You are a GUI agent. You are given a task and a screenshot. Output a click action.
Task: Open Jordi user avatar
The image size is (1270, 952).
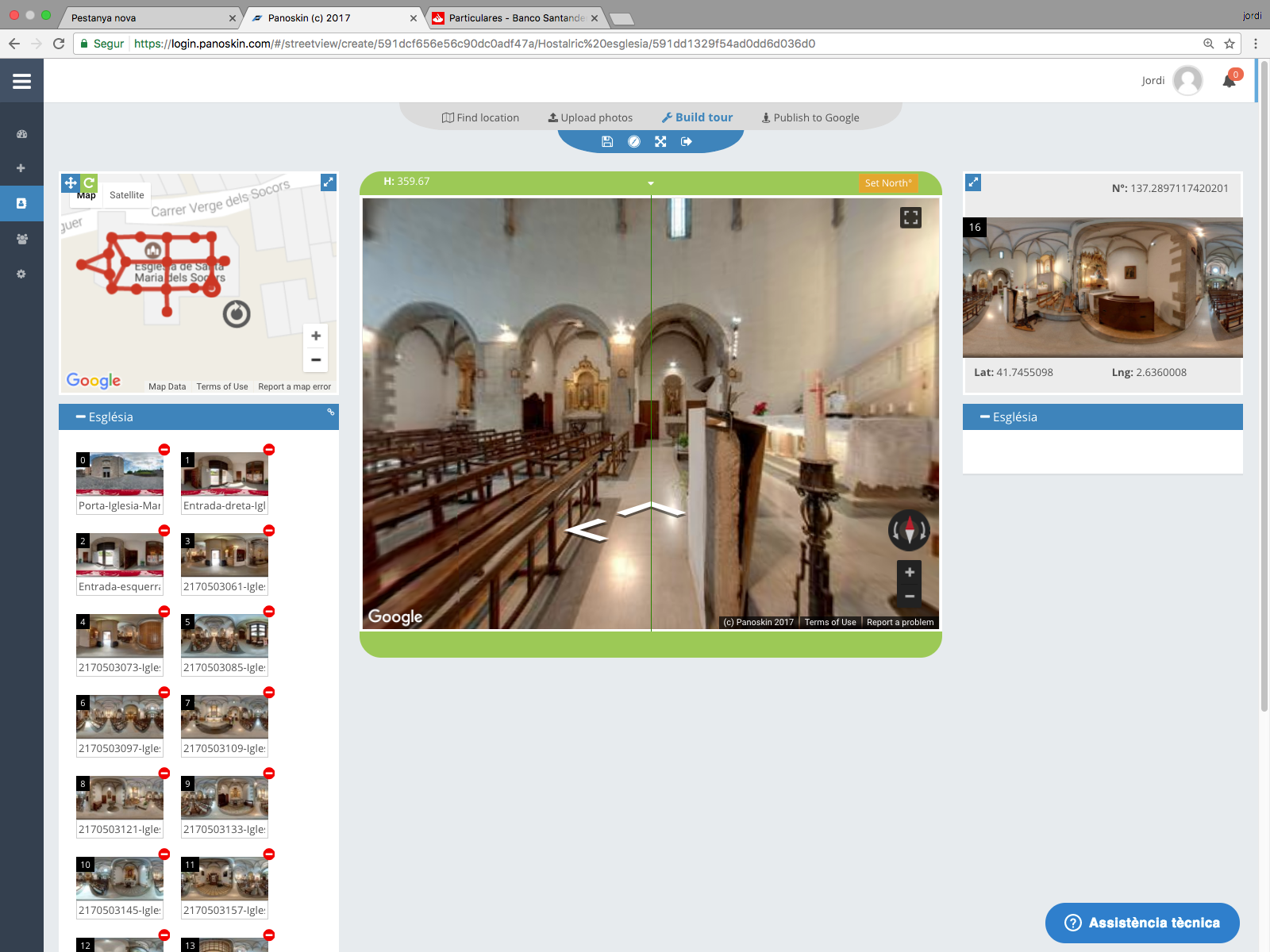1187,80
